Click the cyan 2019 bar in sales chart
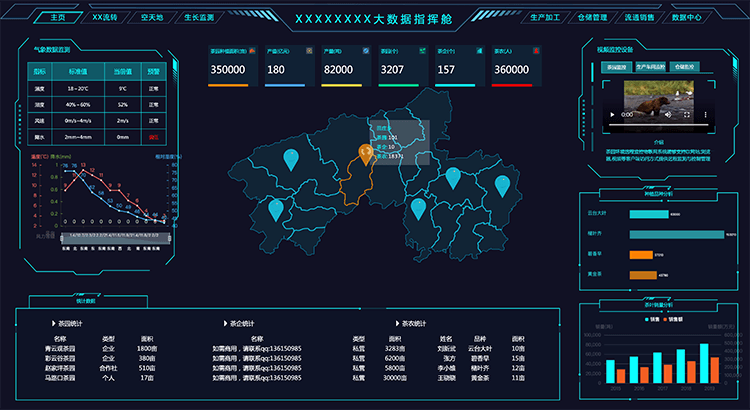 point(704,363)
